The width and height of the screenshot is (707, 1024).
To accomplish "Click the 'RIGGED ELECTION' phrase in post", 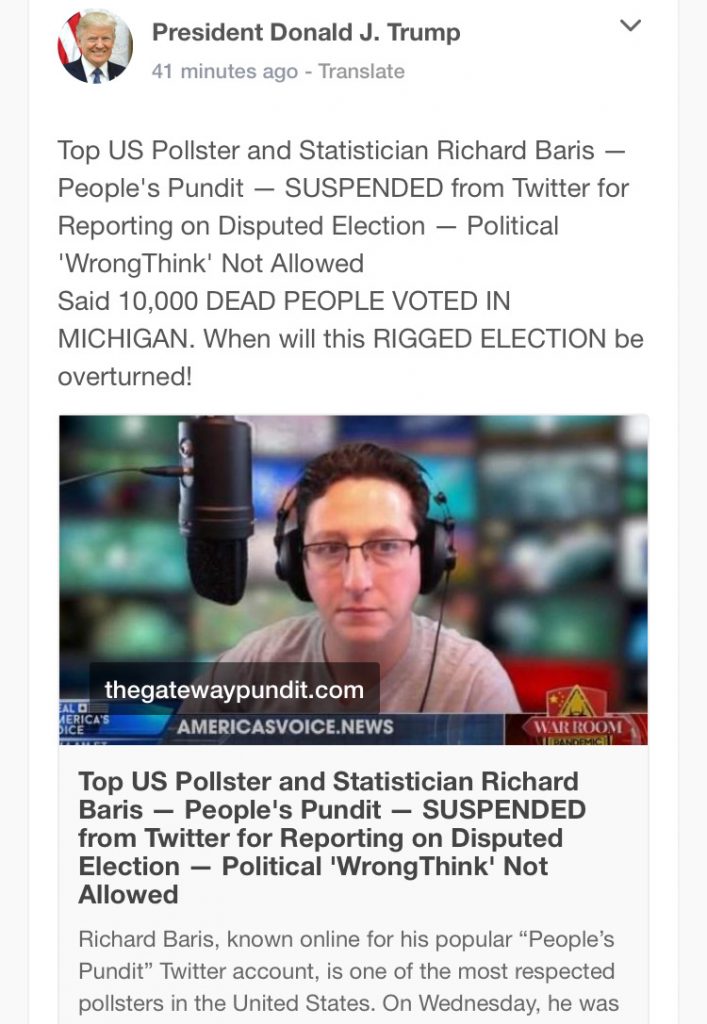I will click(490, 339).
